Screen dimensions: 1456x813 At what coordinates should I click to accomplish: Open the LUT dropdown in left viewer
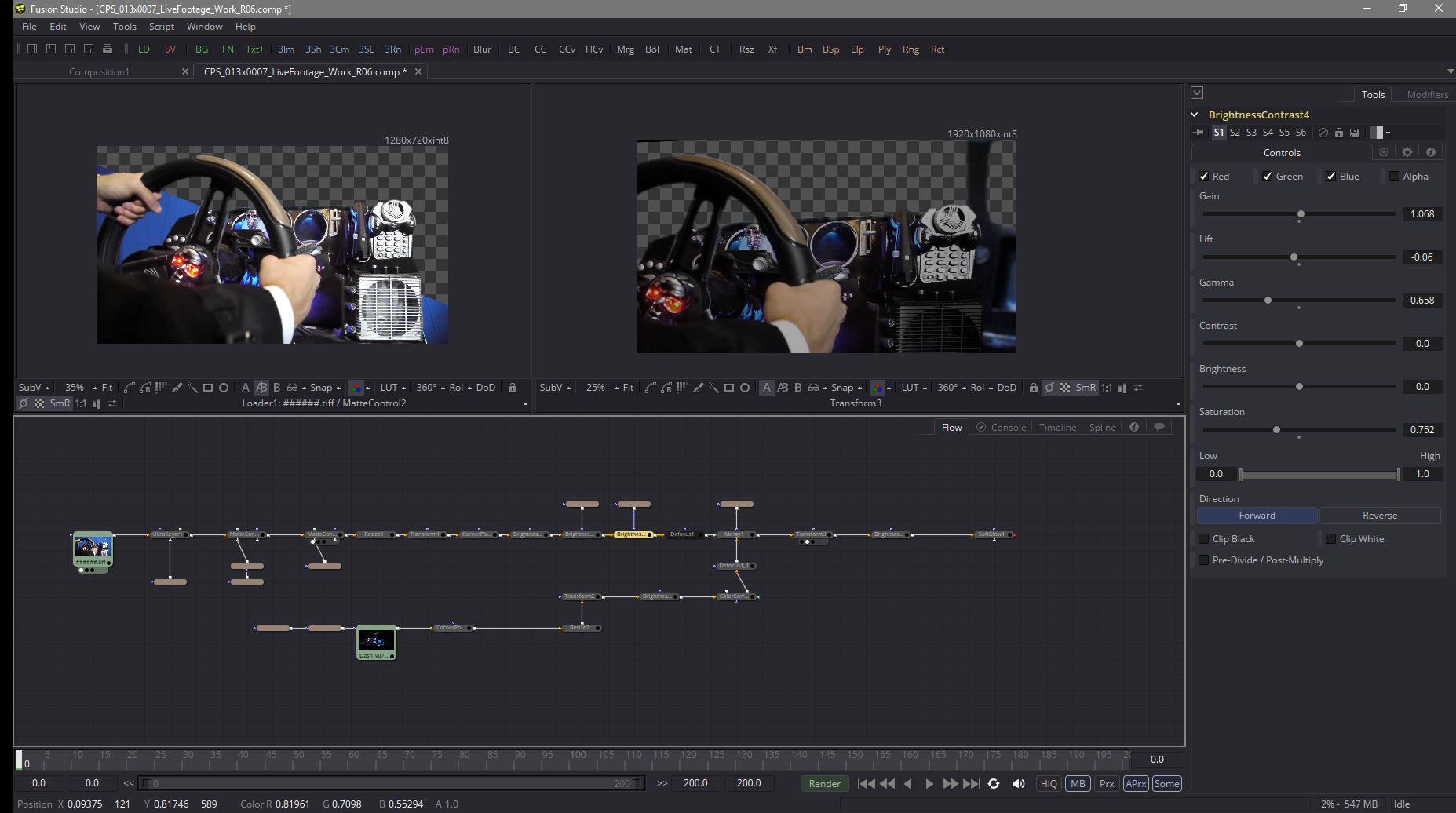coord(392,388)
